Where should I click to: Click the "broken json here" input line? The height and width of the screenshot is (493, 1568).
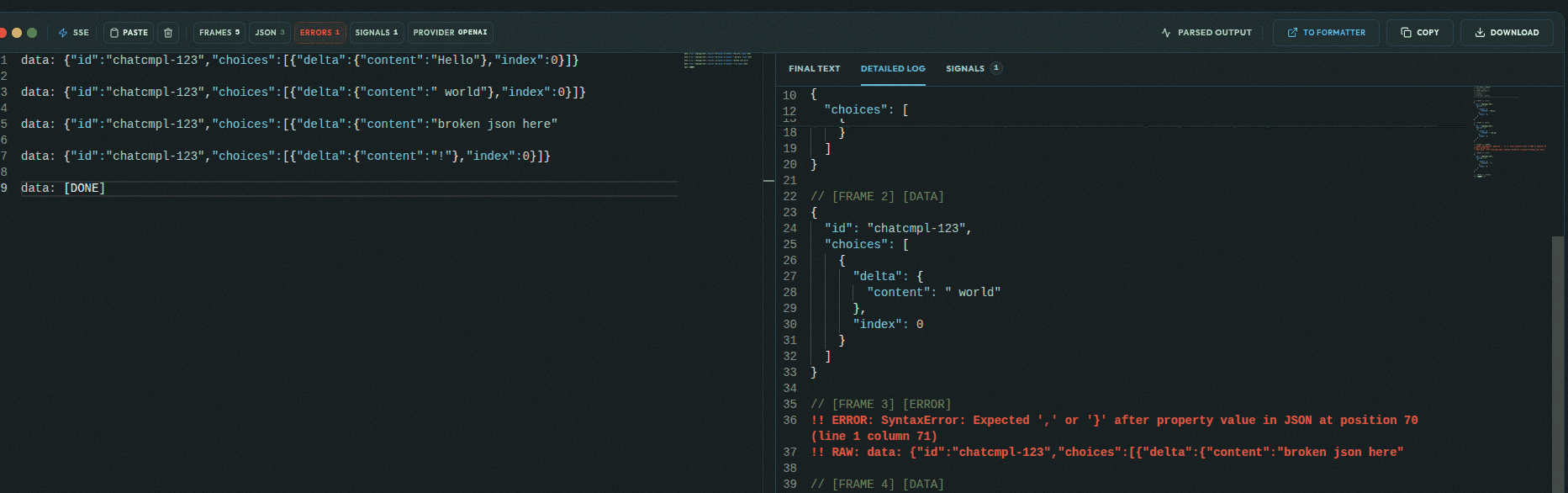(289, 125)
